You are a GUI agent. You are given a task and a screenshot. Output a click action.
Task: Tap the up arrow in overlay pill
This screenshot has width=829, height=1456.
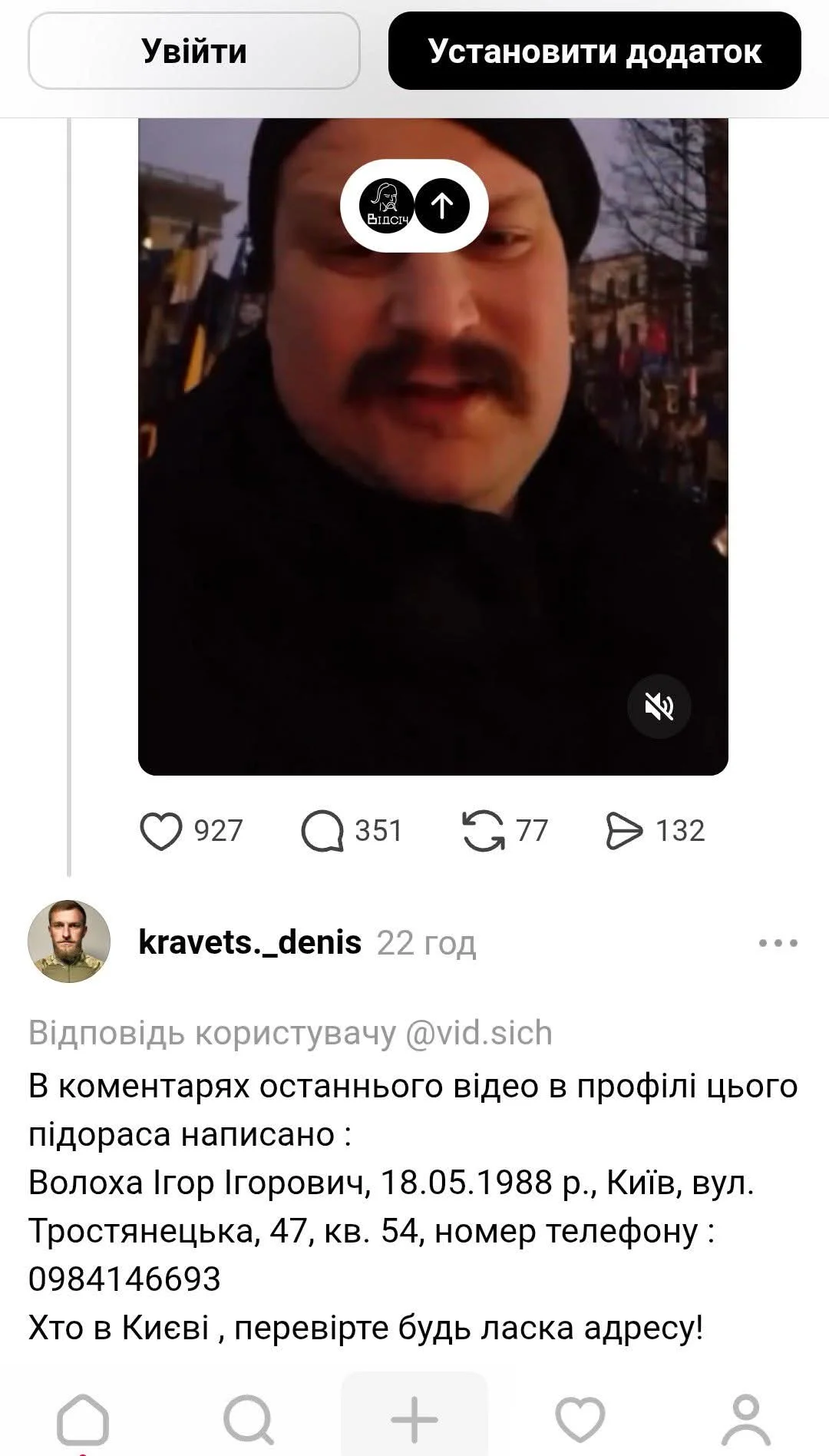(x=442, y=205)
